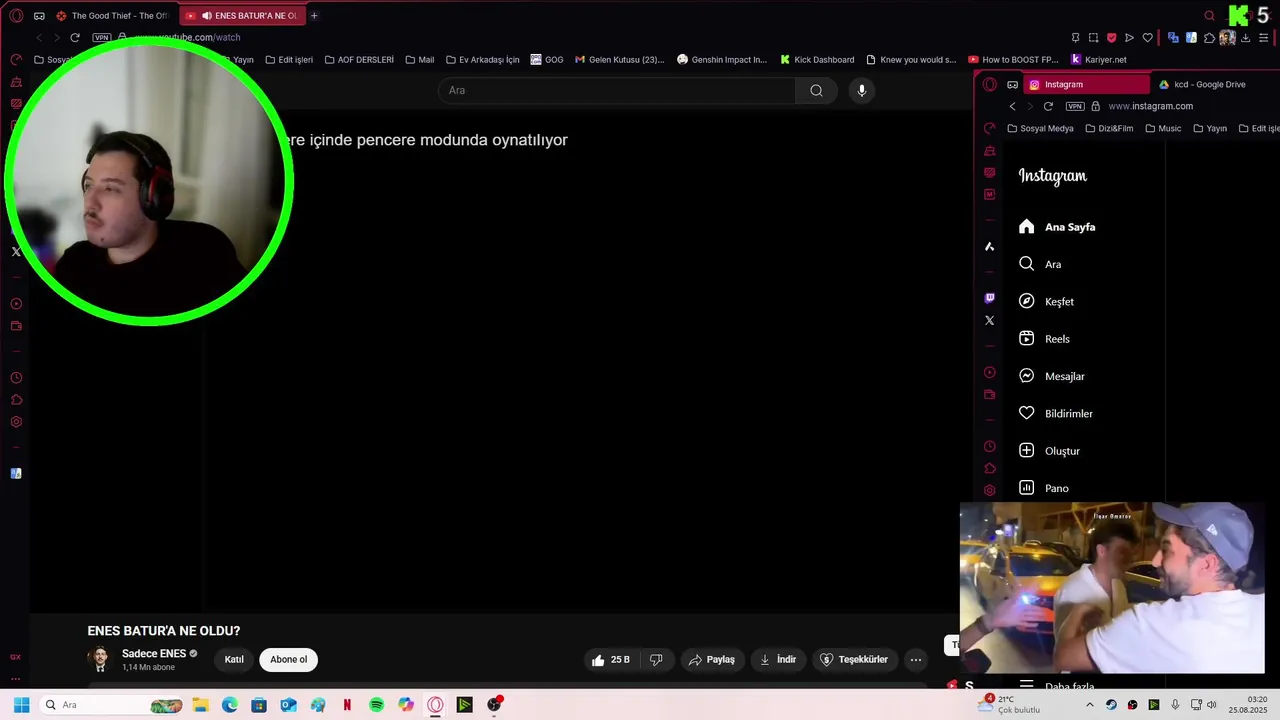Toggle VPN badge in Instagram window

[1075, 106]
